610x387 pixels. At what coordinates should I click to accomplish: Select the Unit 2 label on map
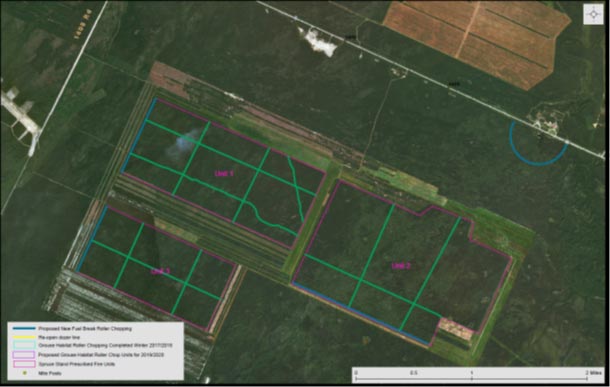[401, 266]
